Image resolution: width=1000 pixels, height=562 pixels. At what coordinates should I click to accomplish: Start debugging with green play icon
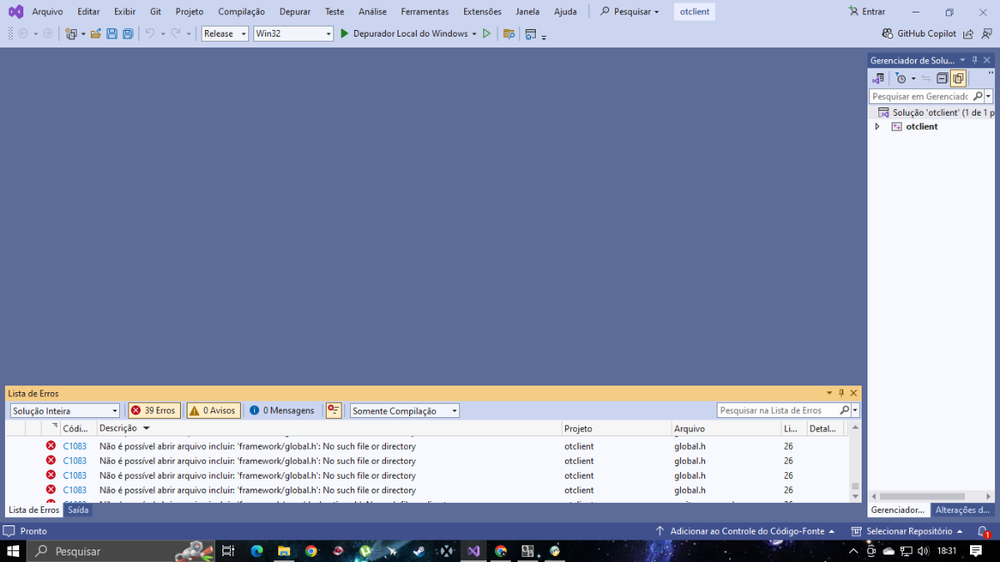[344, 33]
